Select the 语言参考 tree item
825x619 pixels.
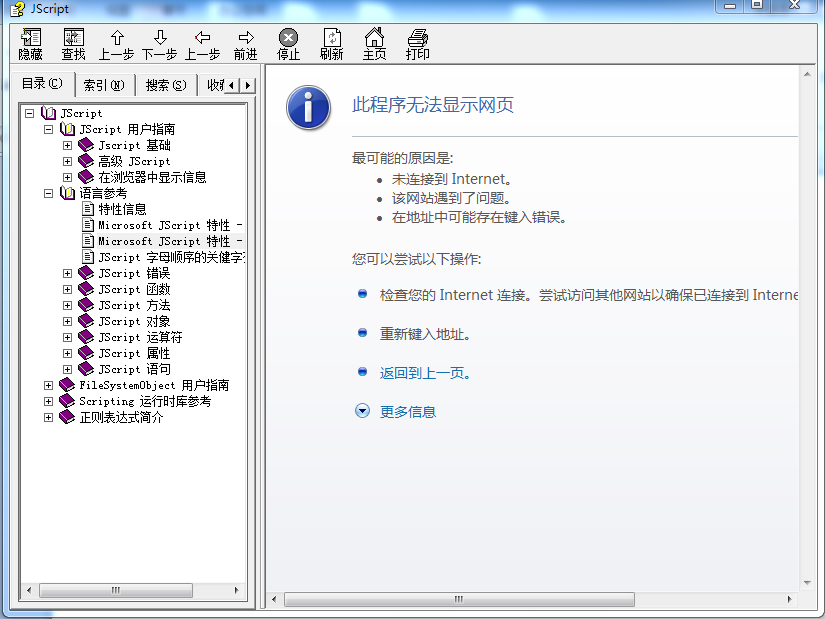click(x=103, y=193)
